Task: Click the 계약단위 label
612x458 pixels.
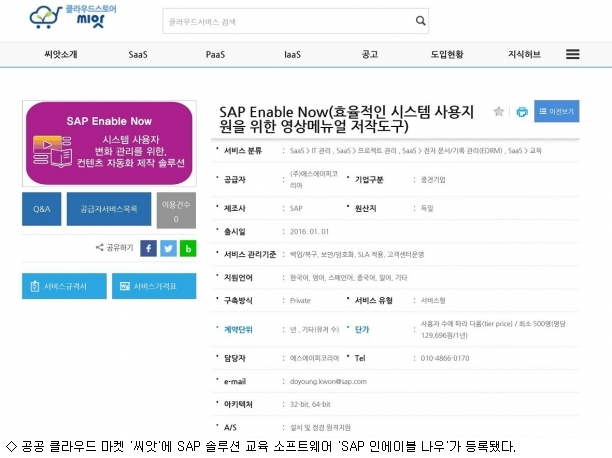Action: pyautogui.click(x=238, y=330)
